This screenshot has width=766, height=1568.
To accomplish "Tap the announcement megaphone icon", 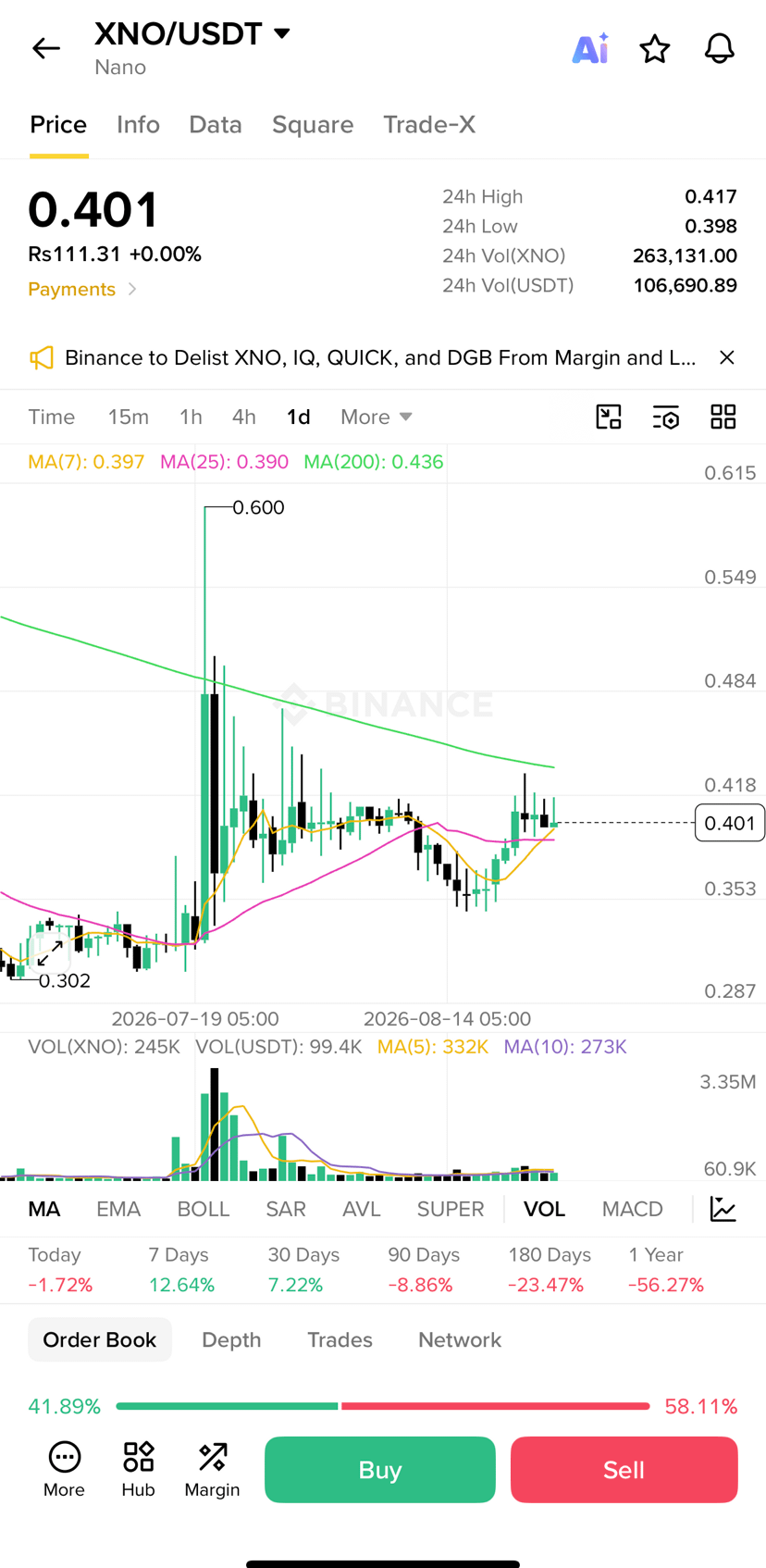I will coord(42,358).
